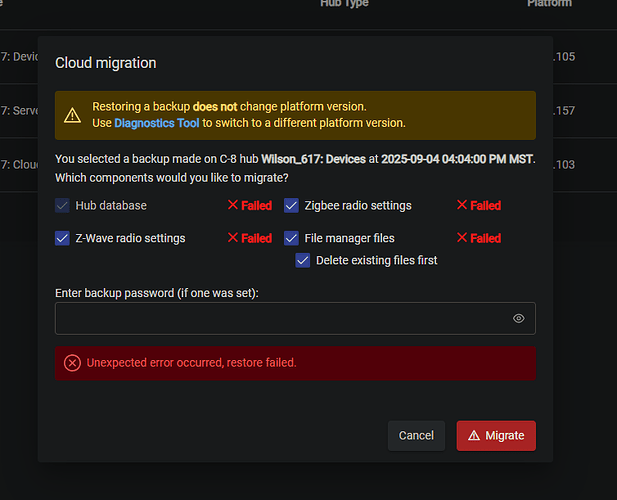Image resolution: width=617 pixels, height=500 pixels.
Task: Uncheck Z-Wave radio settings checkbox
Action: coord(62,238)
